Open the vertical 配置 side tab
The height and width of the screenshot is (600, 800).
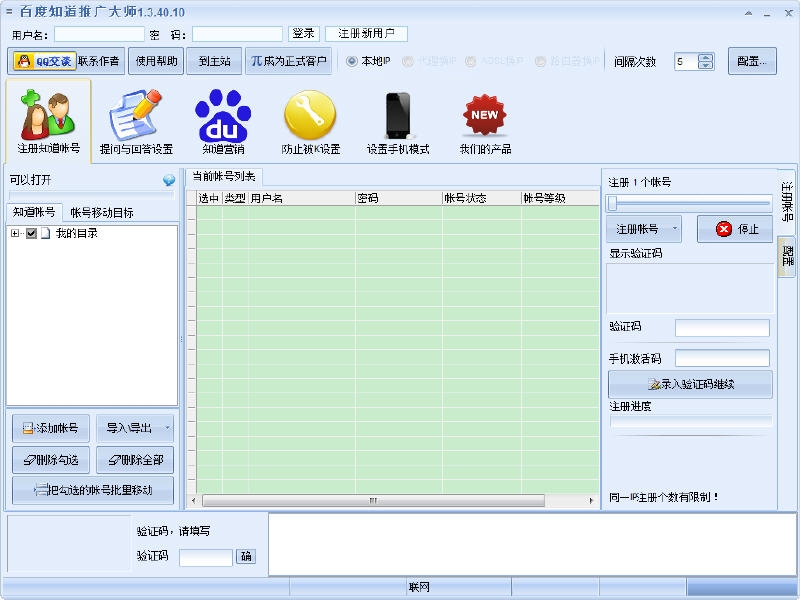point(787,256)
